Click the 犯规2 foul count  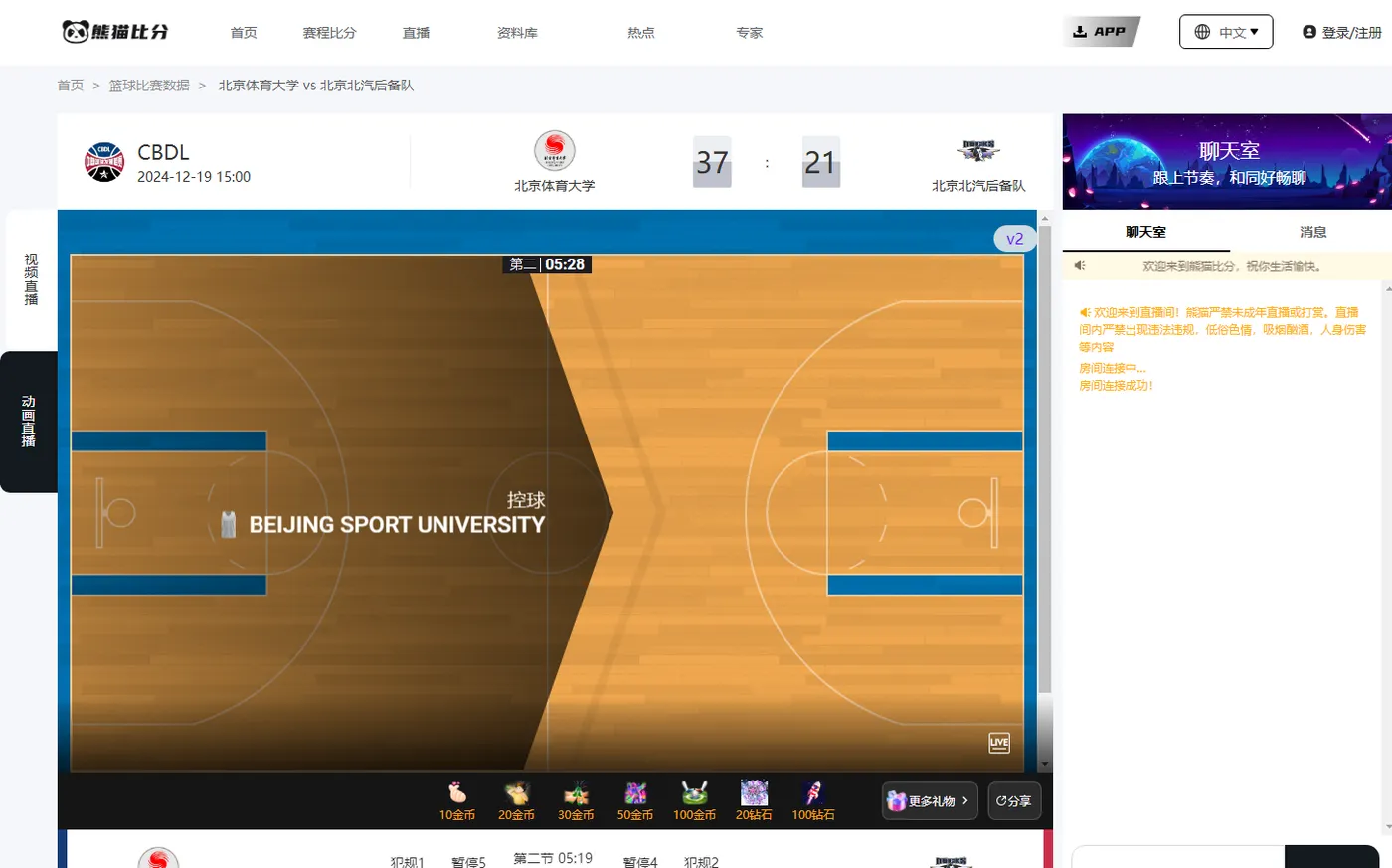701,862
